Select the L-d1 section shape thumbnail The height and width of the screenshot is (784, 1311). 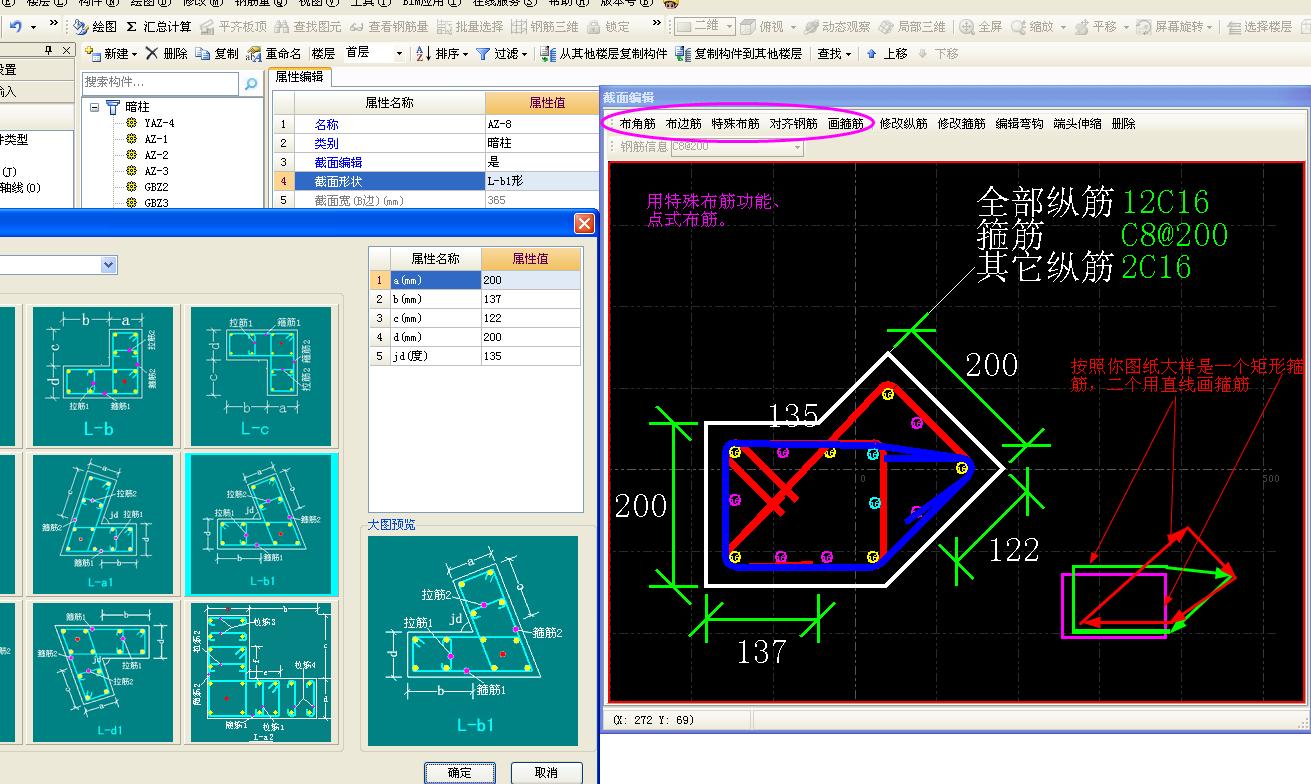click(x=103, y=672)
